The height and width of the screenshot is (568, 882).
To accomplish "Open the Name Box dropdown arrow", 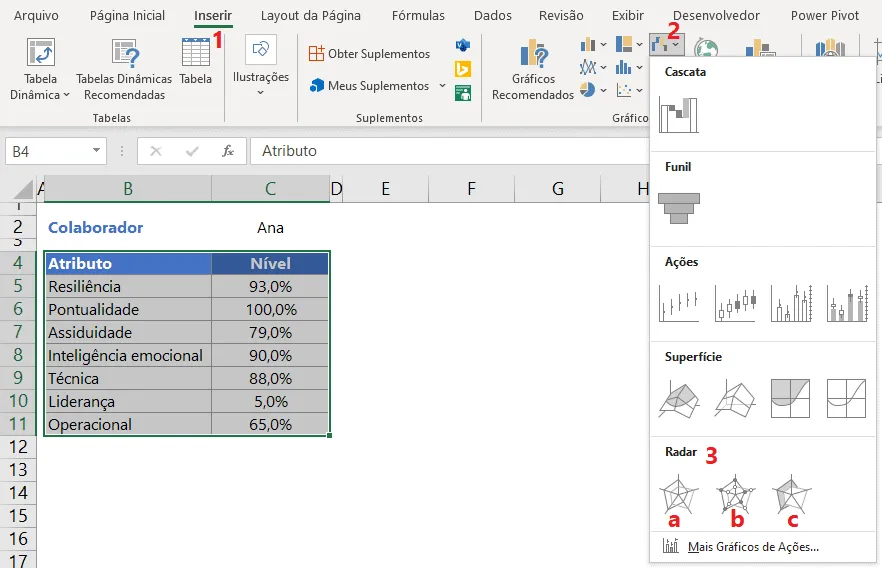I will [x=96, y=151].
